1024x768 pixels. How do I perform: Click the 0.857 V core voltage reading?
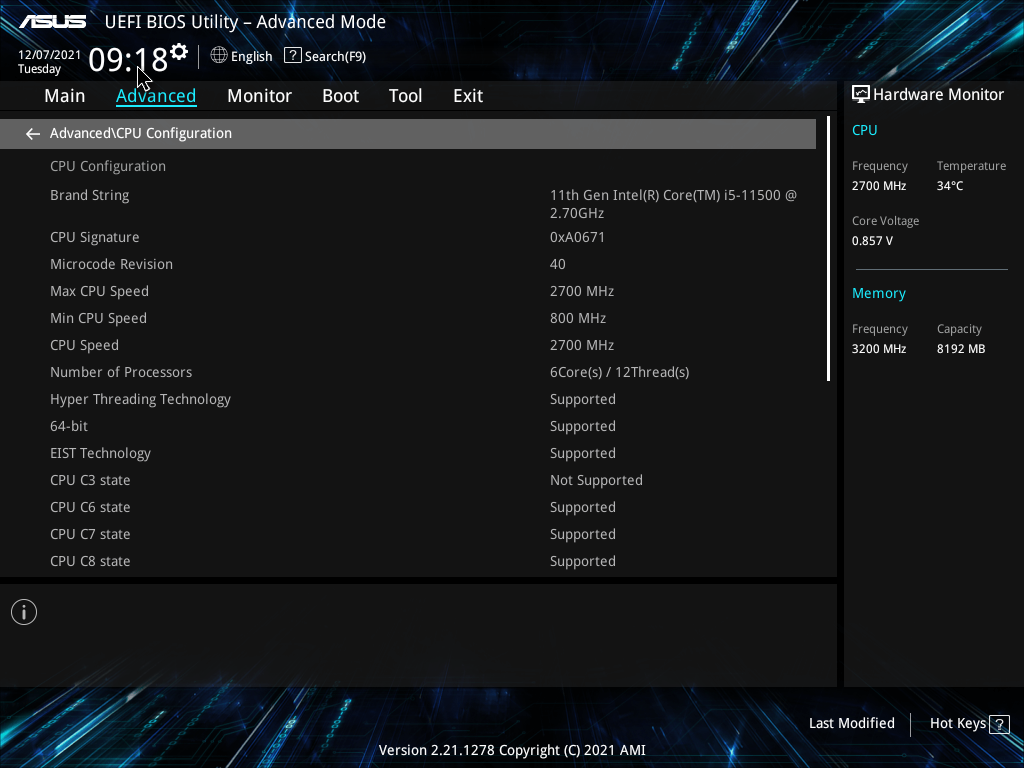(x=872, y=241)
